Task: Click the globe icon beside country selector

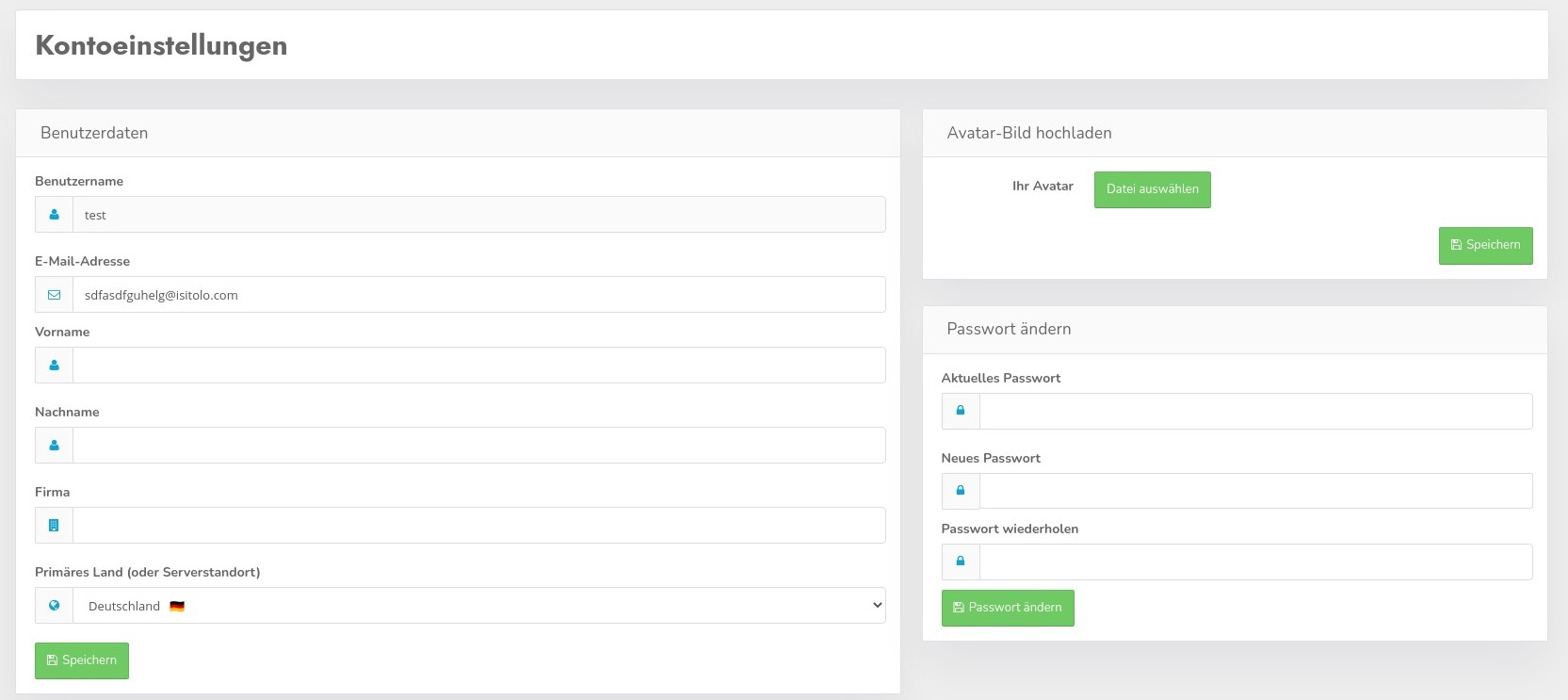Action: coord(54,606)
